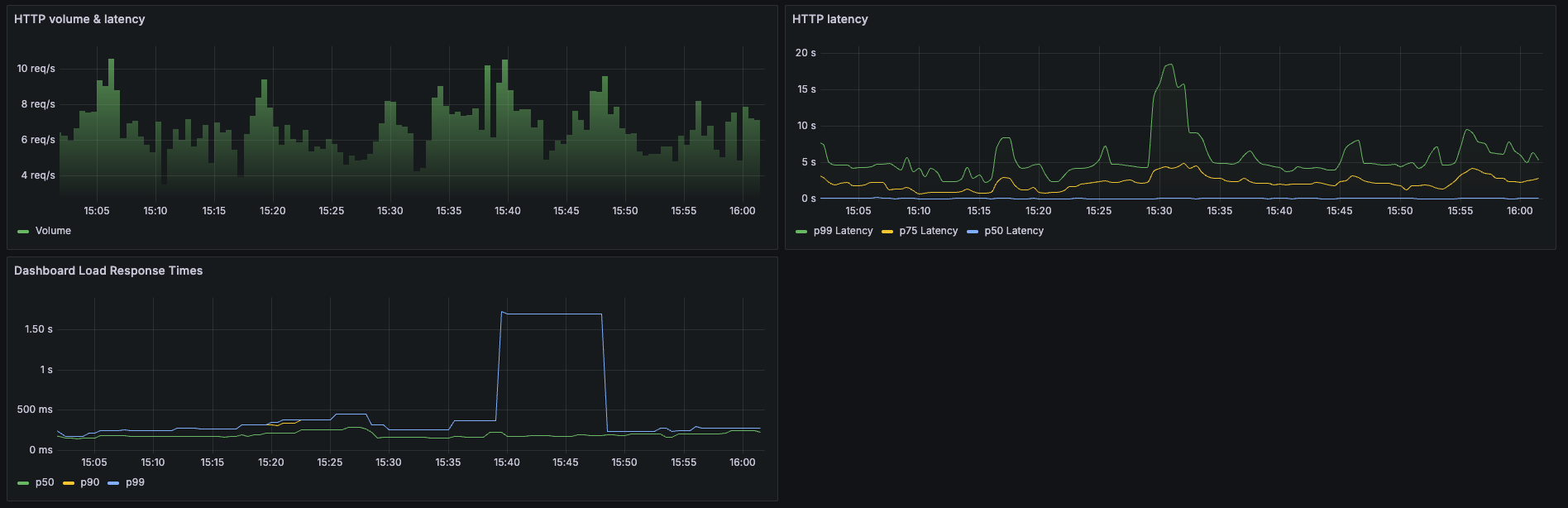Open the HTTP volume & latency panel title
This screenshot has width=1568, height=508.
click(x=79, y=19)
